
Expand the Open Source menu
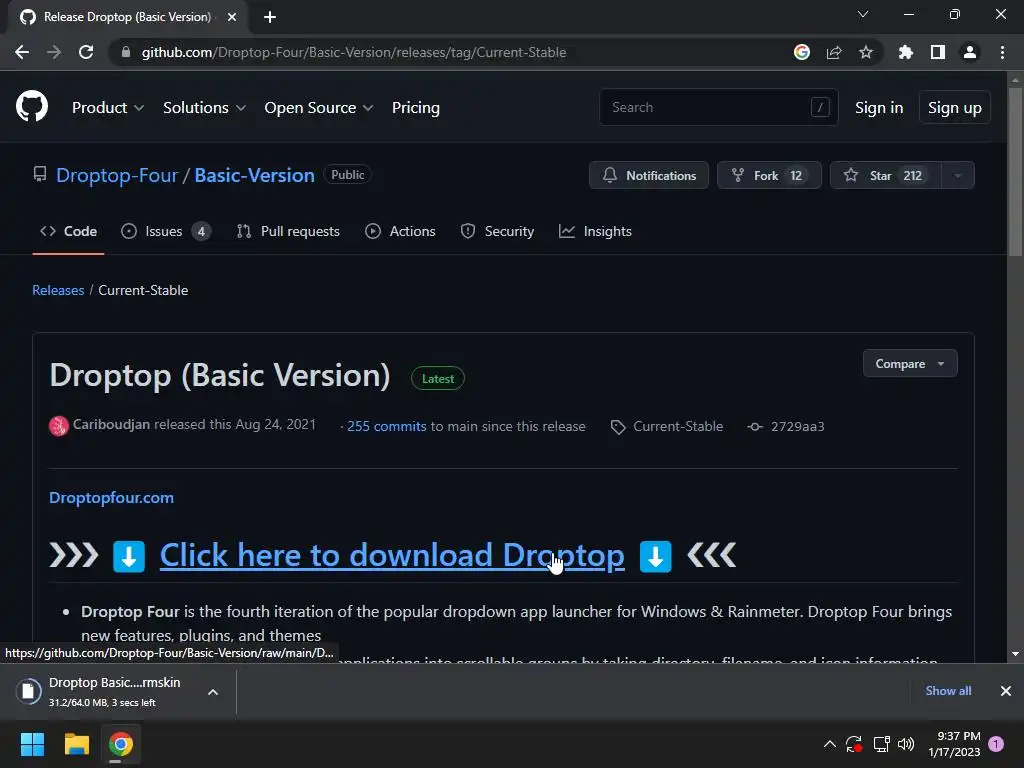pos(319,107)
